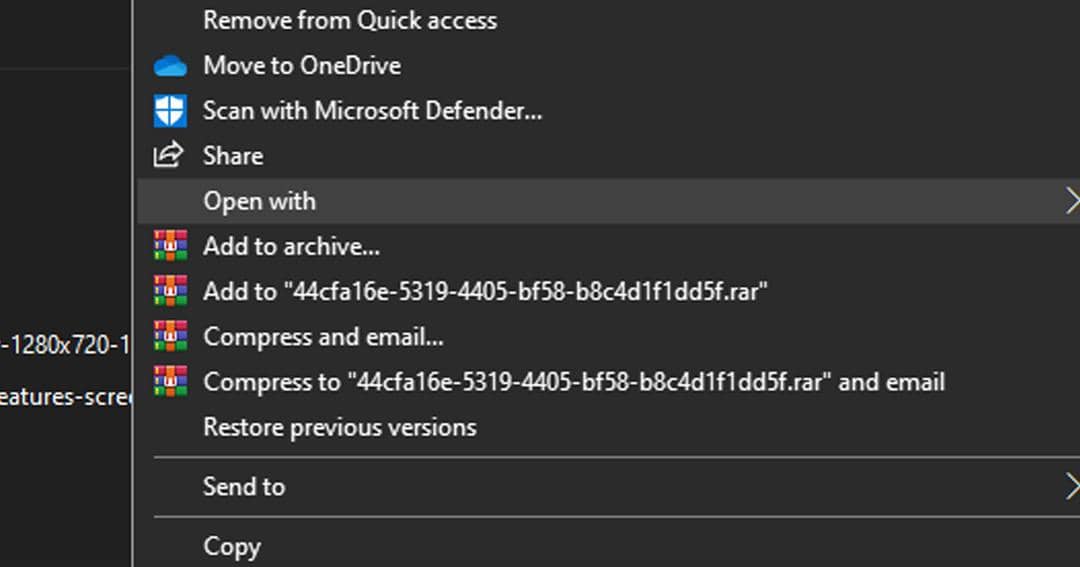The height and width of the screenshot is (567, 1080).
Task: Click the Share arrow icon
Action: coord(168,156)
